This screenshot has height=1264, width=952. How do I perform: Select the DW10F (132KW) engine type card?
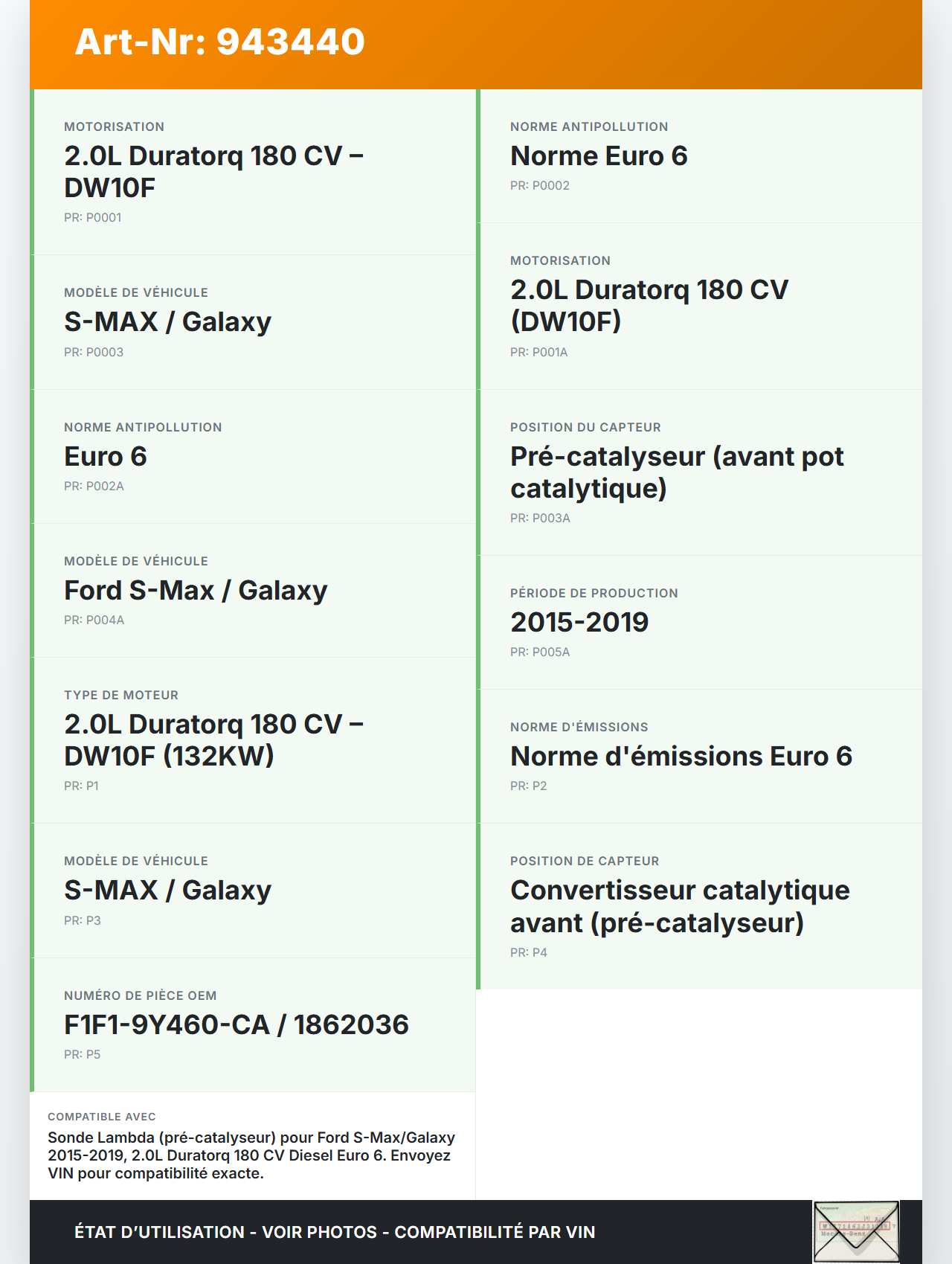253,740
